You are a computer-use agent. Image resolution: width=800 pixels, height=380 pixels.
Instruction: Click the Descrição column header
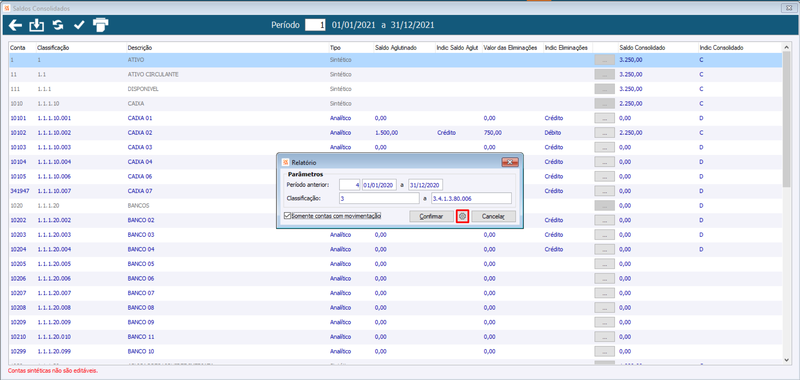140,48
